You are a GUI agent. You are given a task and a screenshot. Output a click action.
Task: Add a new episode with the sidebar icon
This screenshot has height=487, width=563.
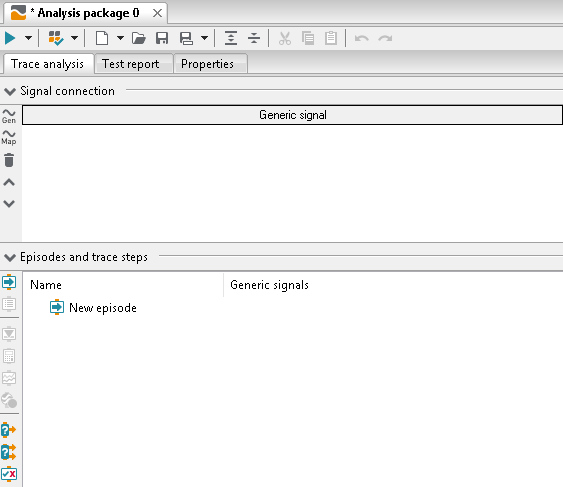9,282
